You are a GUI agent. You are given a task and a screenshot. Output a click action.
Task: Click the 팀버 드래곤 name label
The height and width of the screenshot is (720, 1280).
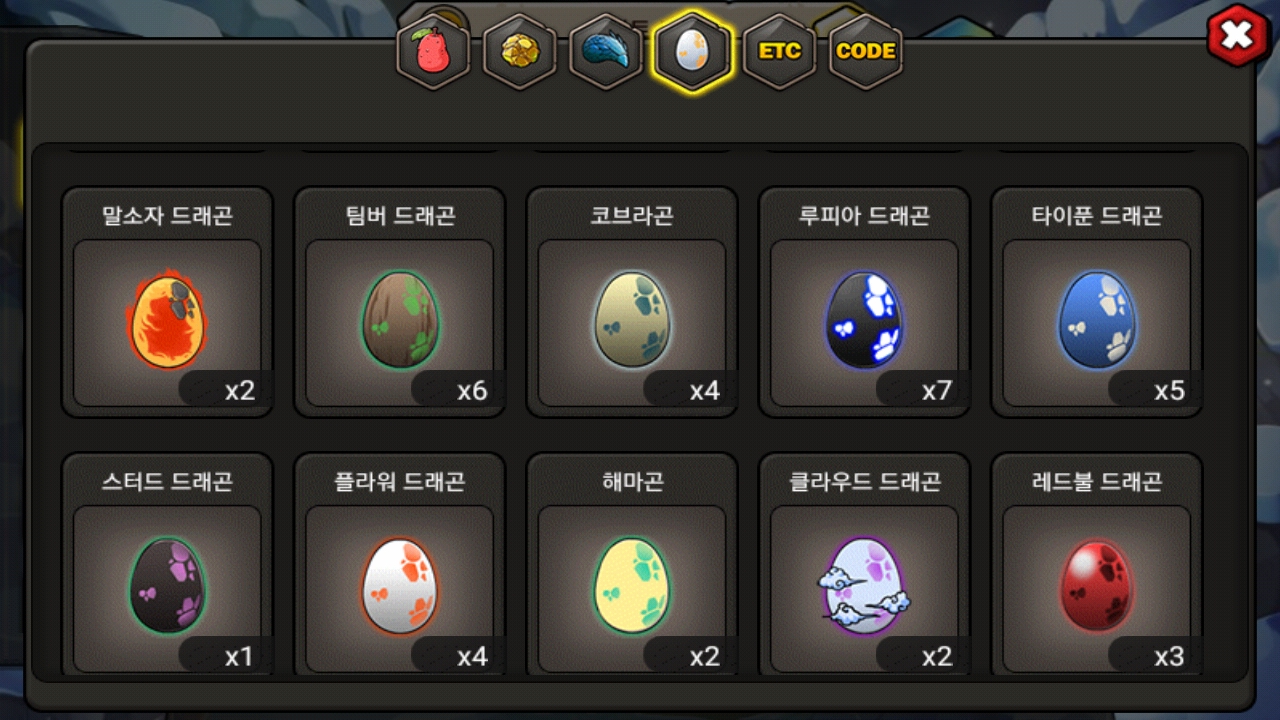[399, 215]
